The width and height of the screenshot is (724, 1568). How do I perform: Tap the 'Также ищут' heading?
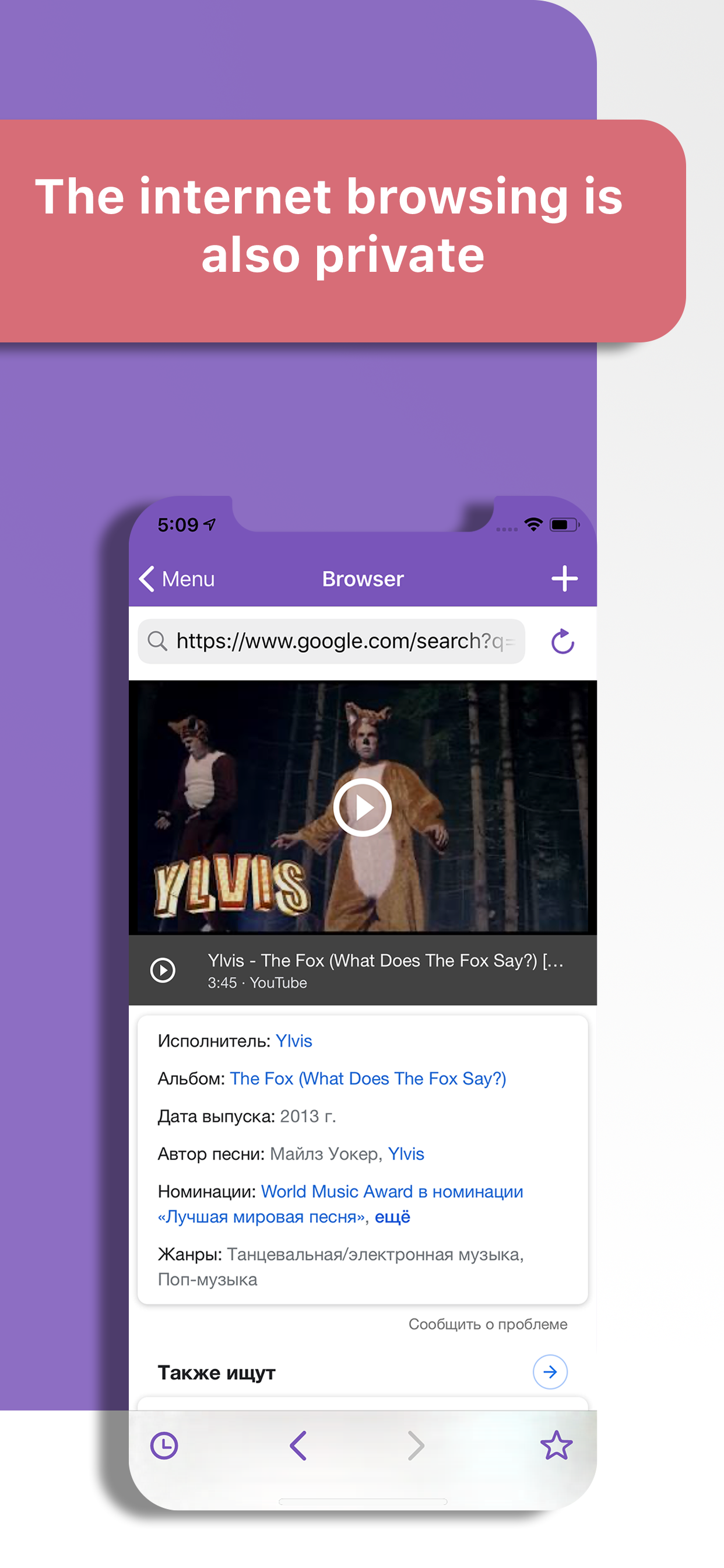(217, 1373)
